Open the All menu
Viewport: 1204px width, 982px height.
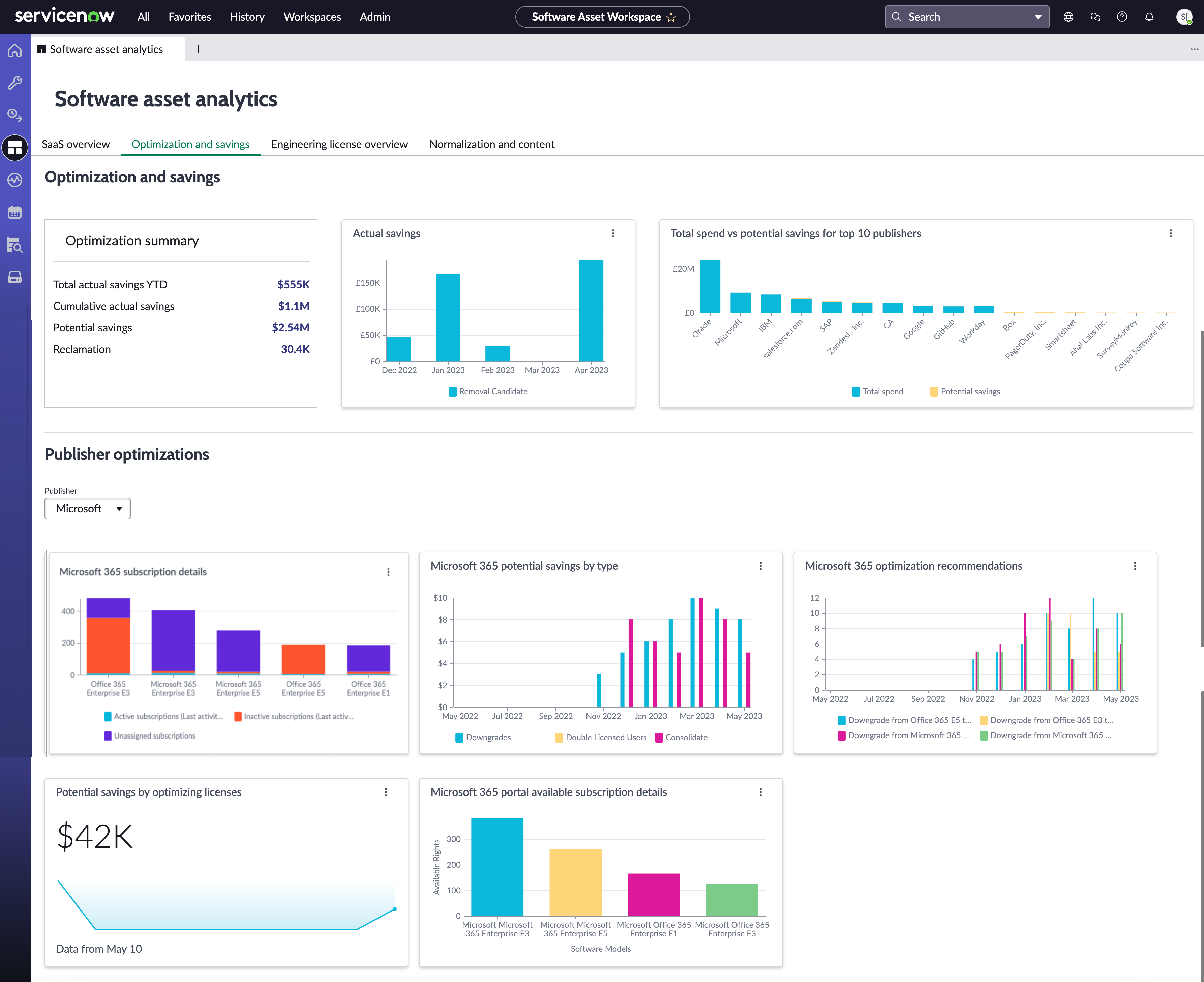(x=144, y=17)
